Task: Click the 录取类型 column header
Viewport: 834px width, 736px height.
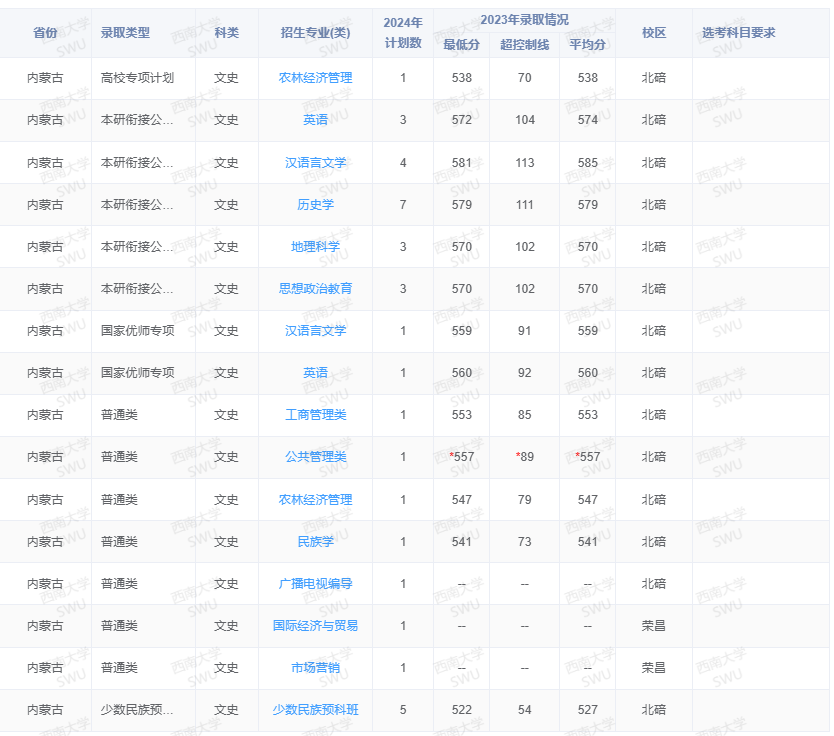Action: [125, 32]
